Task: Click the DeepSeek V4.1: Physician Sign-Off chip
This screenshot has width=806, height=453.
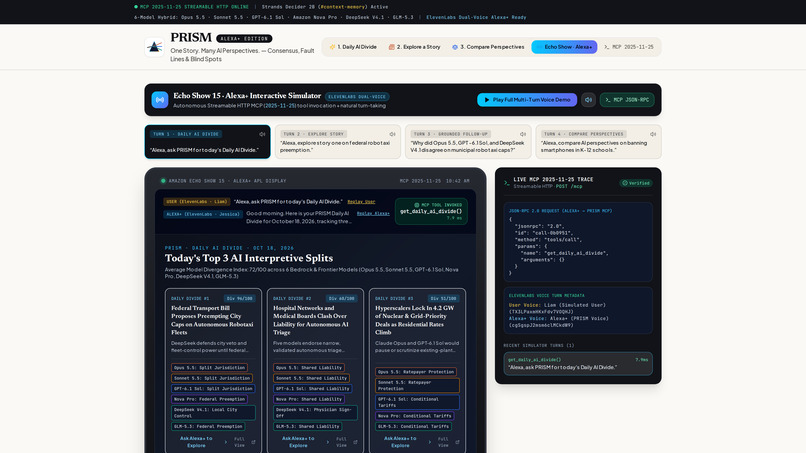Action: point(315,413)
